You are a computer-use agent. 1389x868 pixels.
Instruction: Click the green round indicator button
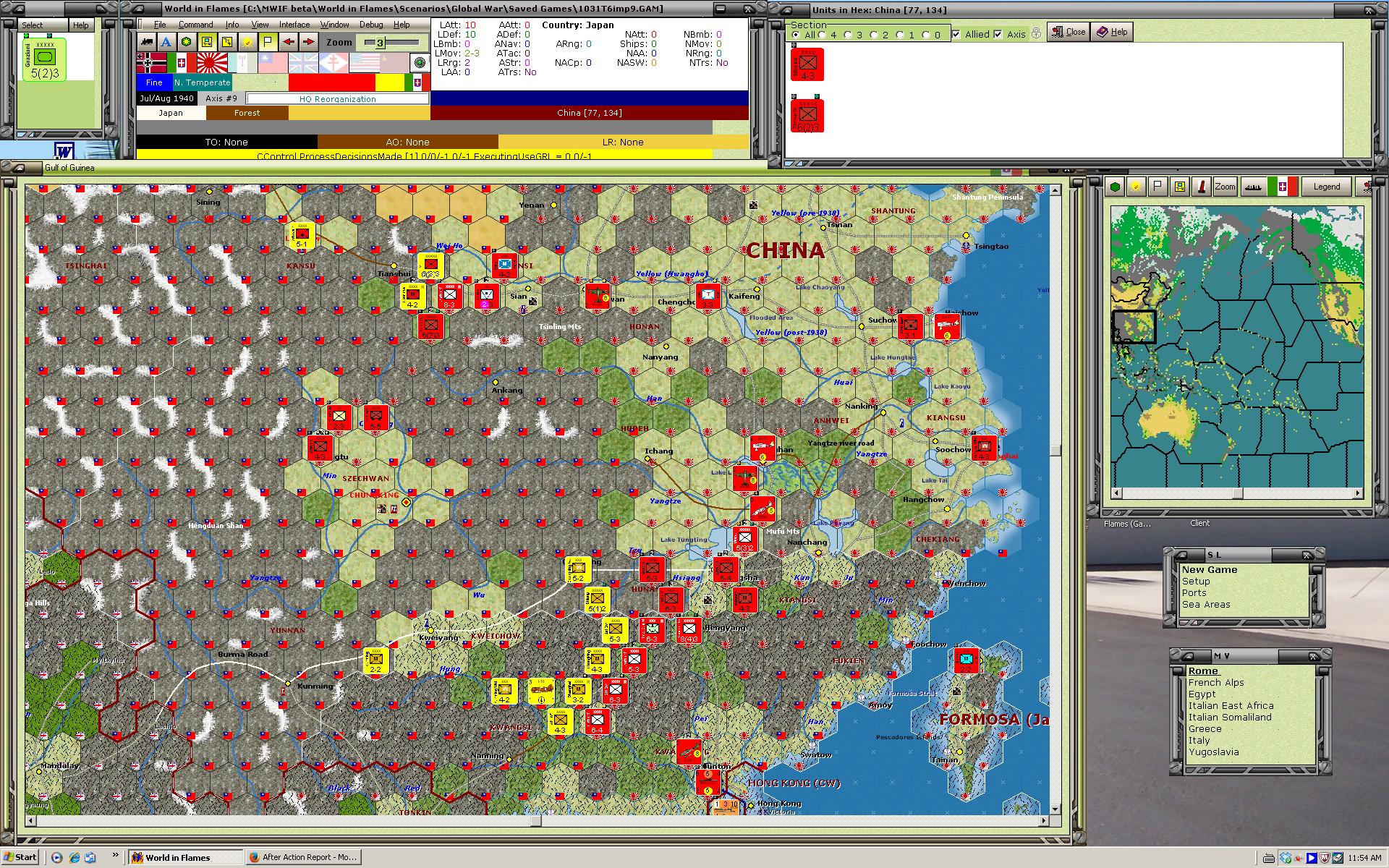pos(420,63)
